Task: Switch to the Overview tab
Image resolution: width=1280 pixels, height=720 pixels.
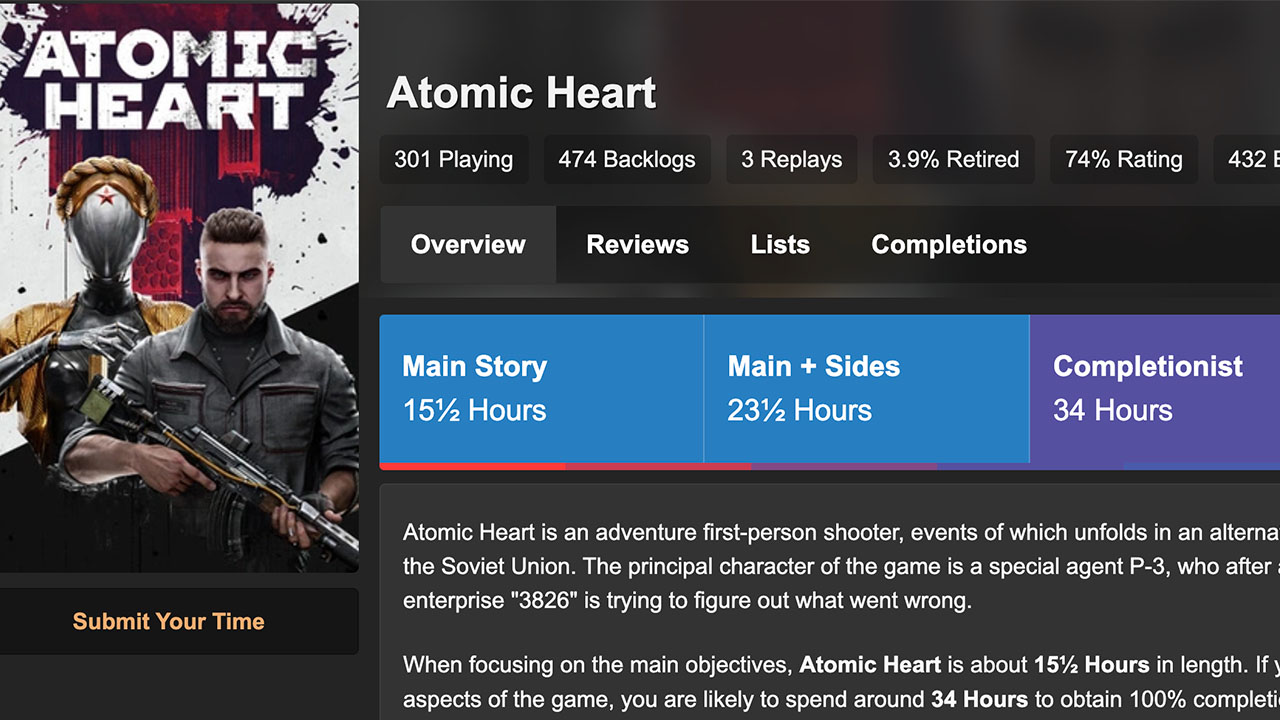Action: 468,245
